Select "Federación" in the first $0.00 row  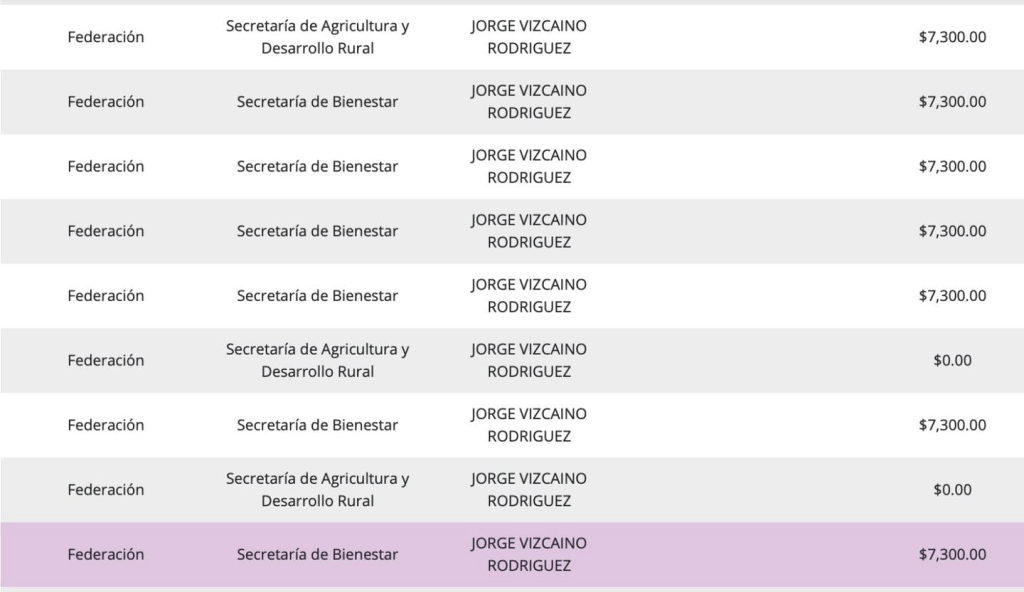pyautogui.click(x=105, y=360)
